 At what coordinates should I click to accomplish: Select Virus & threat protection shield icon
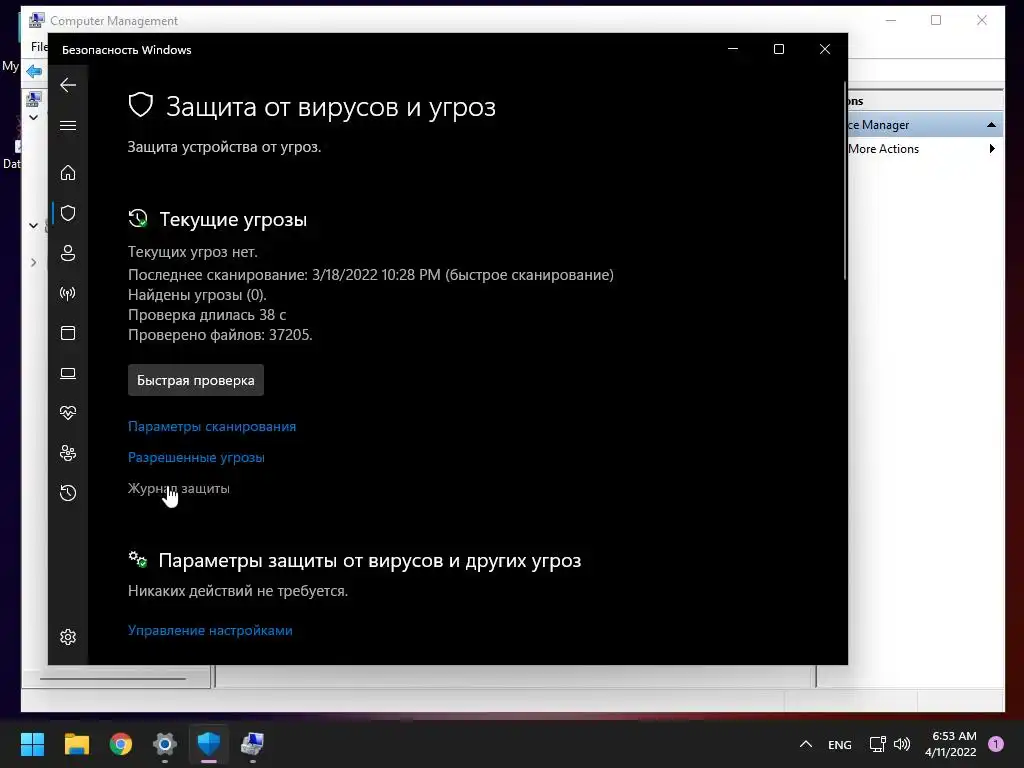[x=68, y=213]
